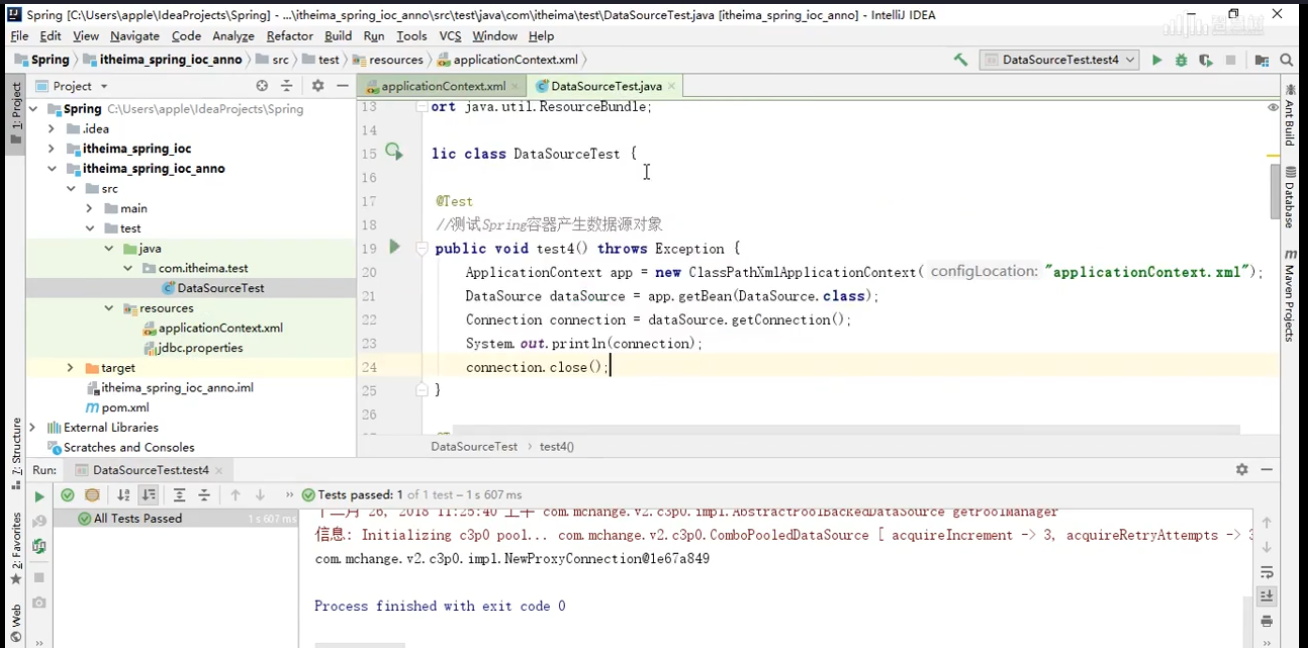
Task: Click scroll-to-end icon beside console output
Action: click(x=1267, y=596)
